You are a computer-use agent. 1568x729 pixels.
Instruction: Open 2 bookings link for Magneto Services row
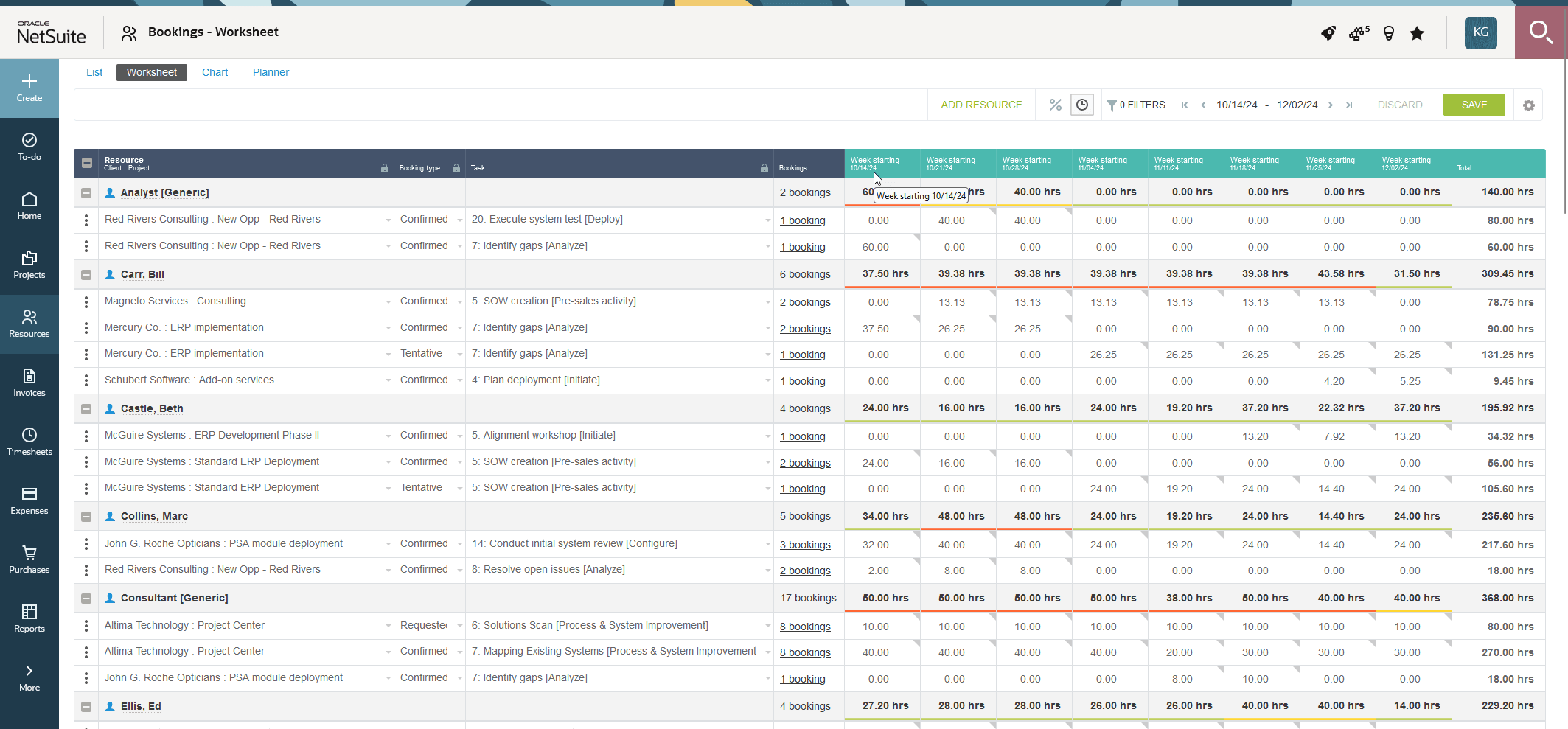click(805, 303)
